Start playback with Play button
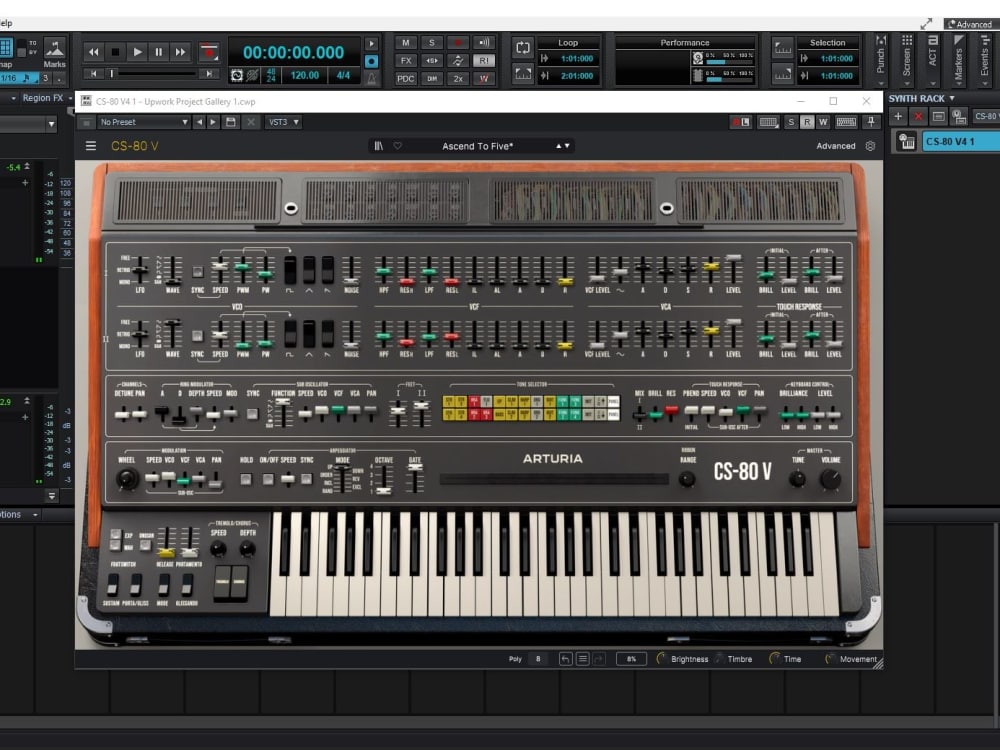Viewport: 1000px width, 750px height. pyautogui.click(x=136, y=52)
